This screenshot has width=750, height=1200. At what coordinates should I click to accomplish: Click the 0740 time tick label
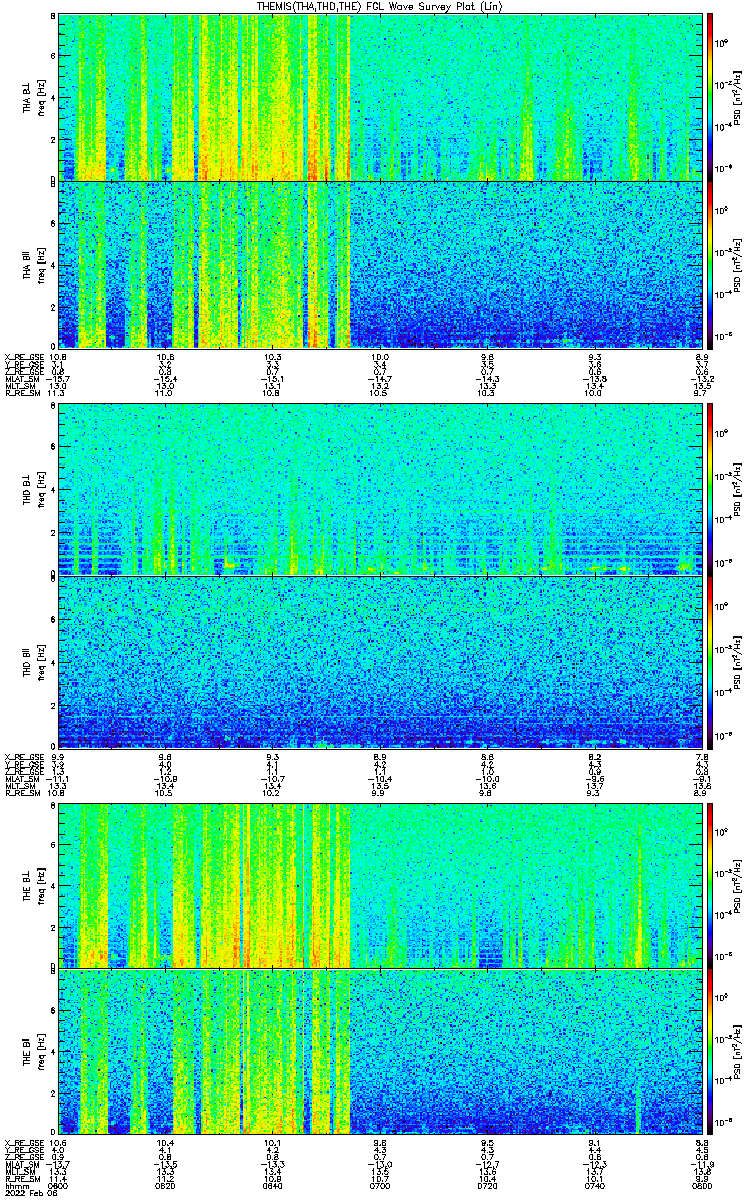594,1185
